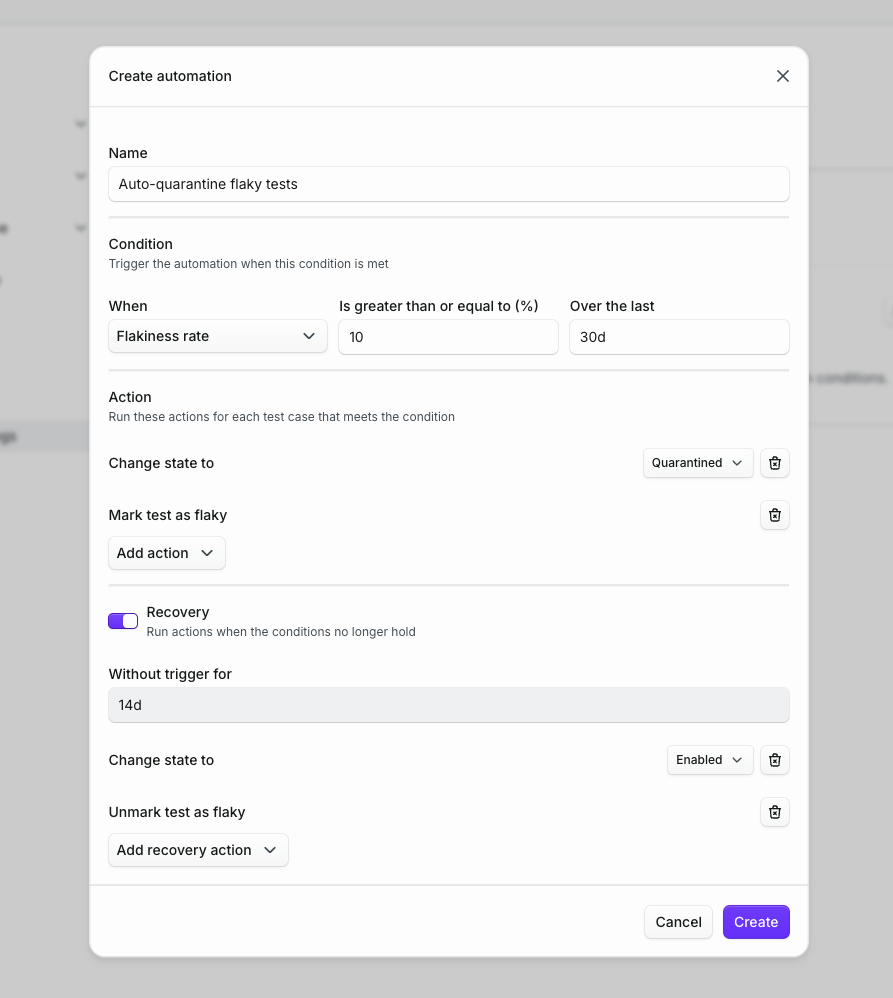Open the Flakiness rate condition dropdown
The width and height of the screenshot is (893, 998).
click(217, 336)
